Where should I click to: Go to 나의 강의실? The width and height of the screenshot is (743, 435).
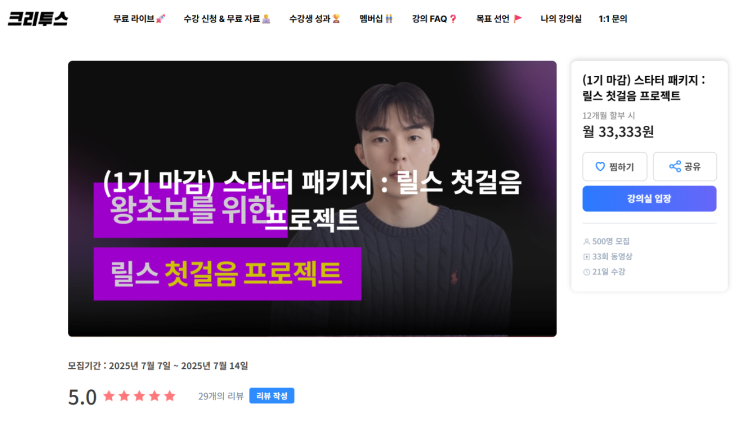(x=561, y=18)
